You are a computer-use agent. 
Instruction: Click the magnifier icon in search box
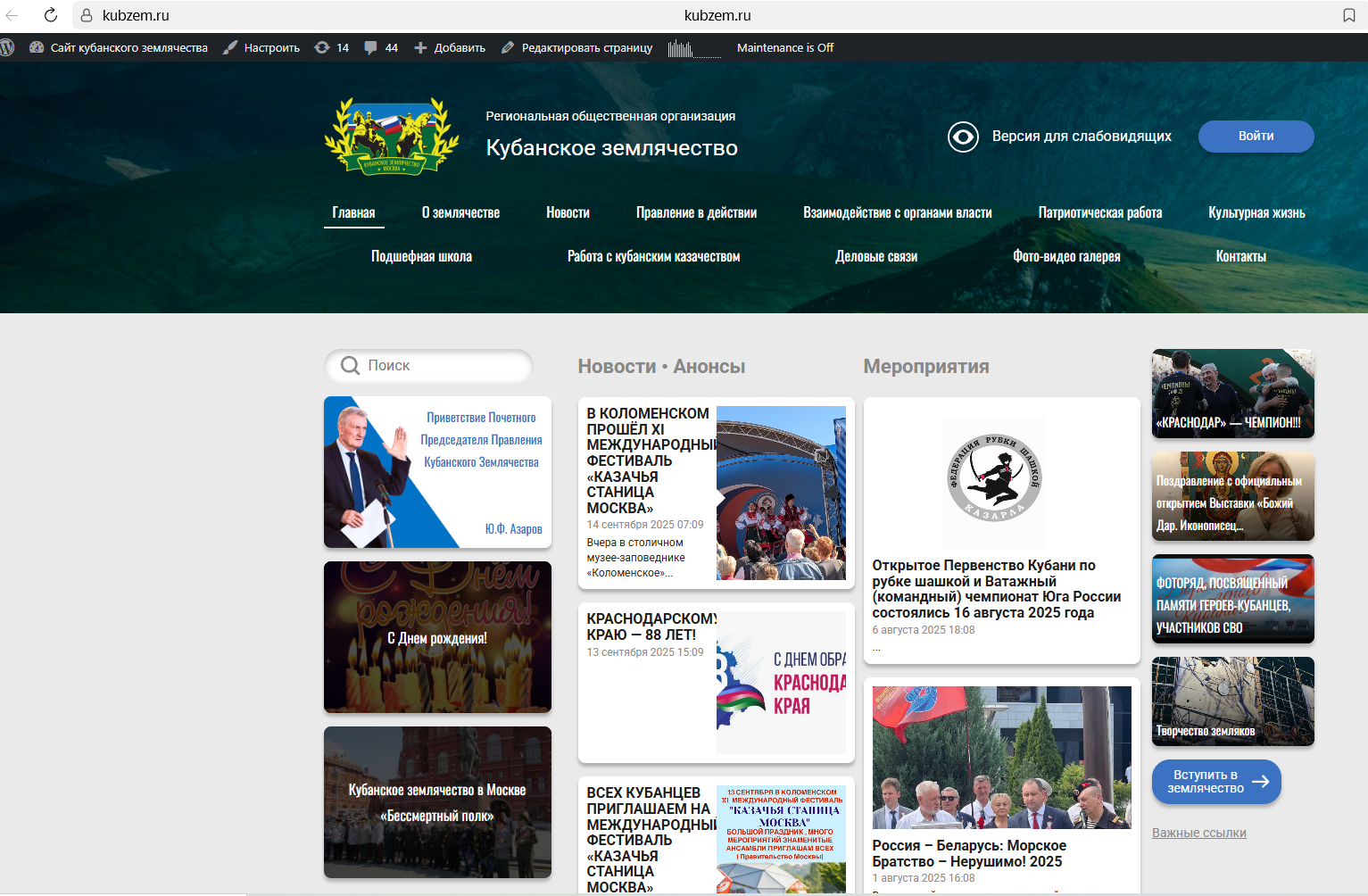pyautogui.click(x=351, y=366)
